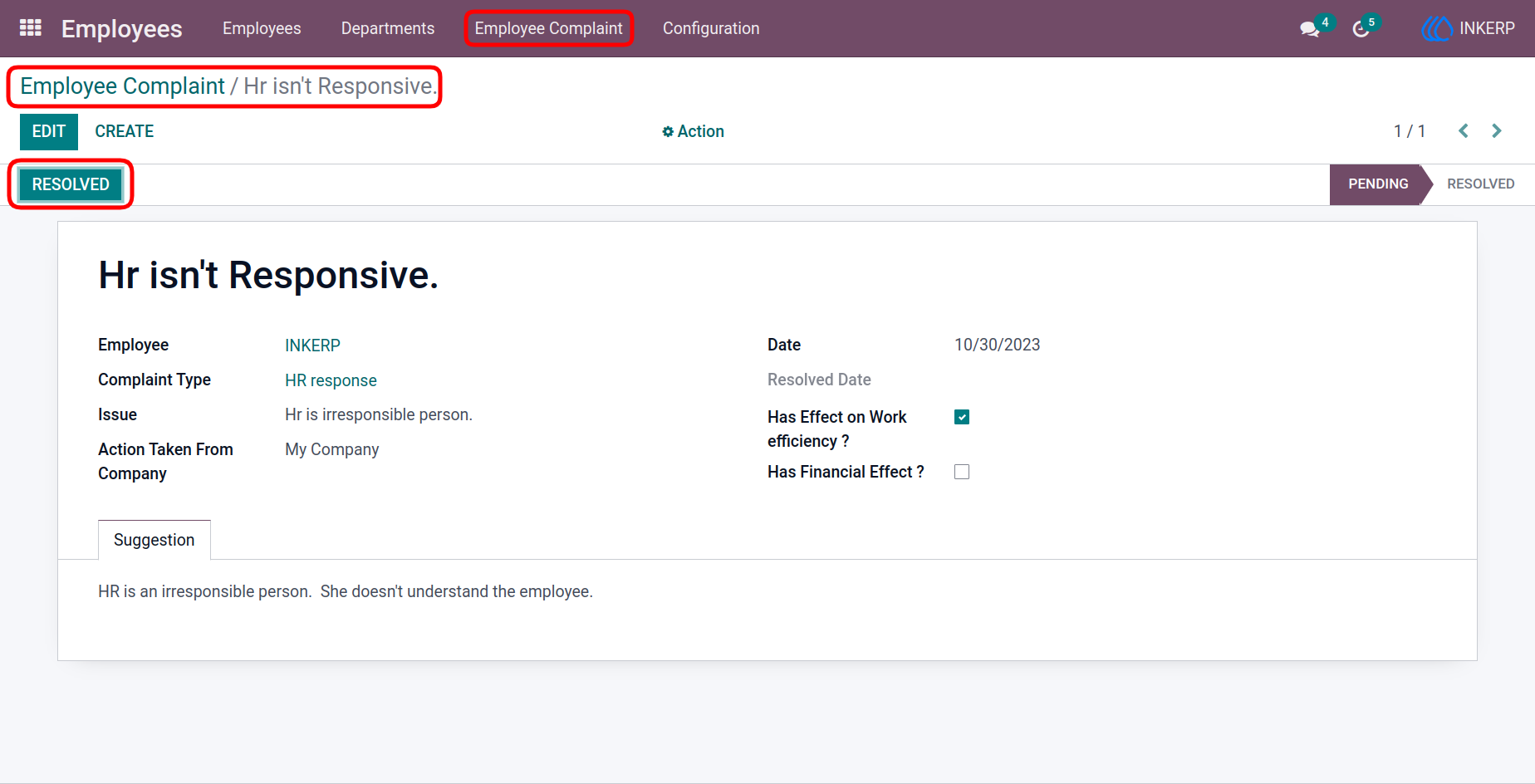Click the 1 / 1 pager counter
Image resolution: width=1535 pixels, height=784 pixels.
point(1410,131)
